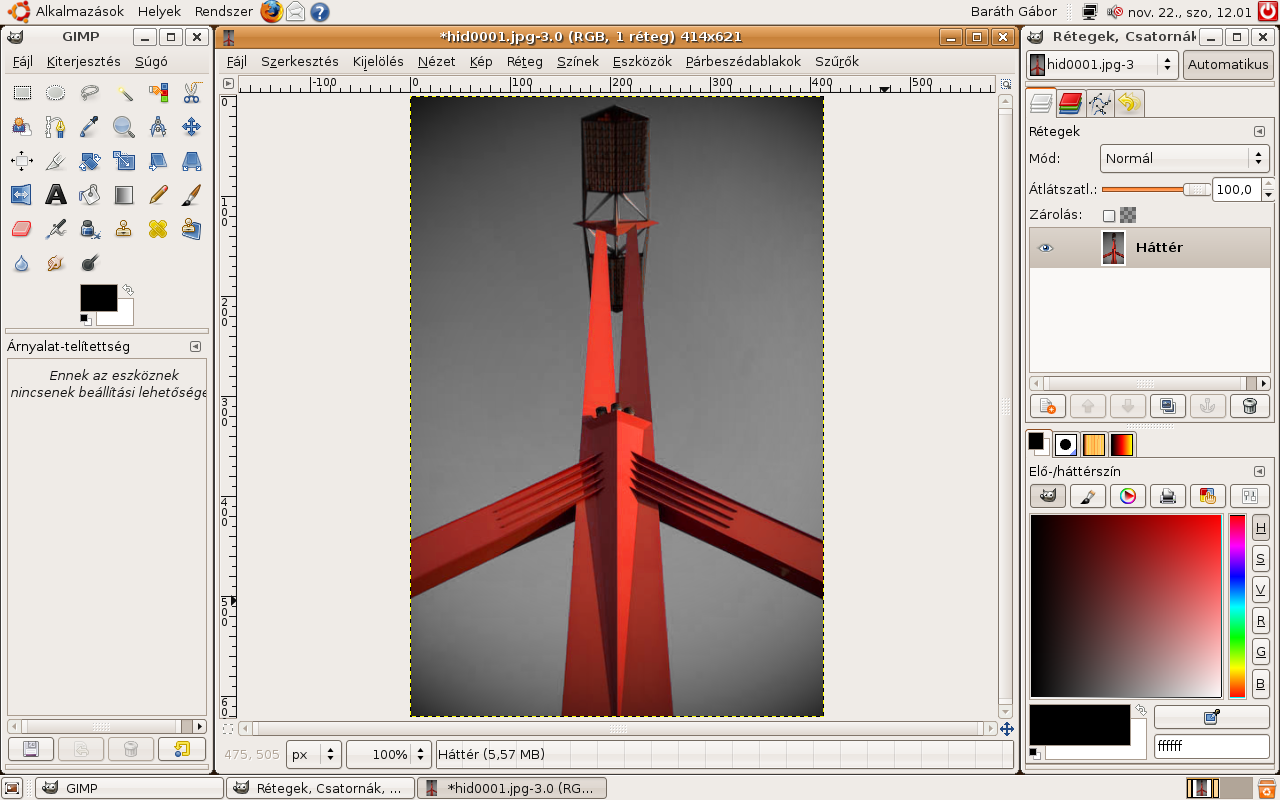Screen dimensions: 1280x800
Task: Select the G green radio button
Action: pyautogui.click(x=1261, y=652)
